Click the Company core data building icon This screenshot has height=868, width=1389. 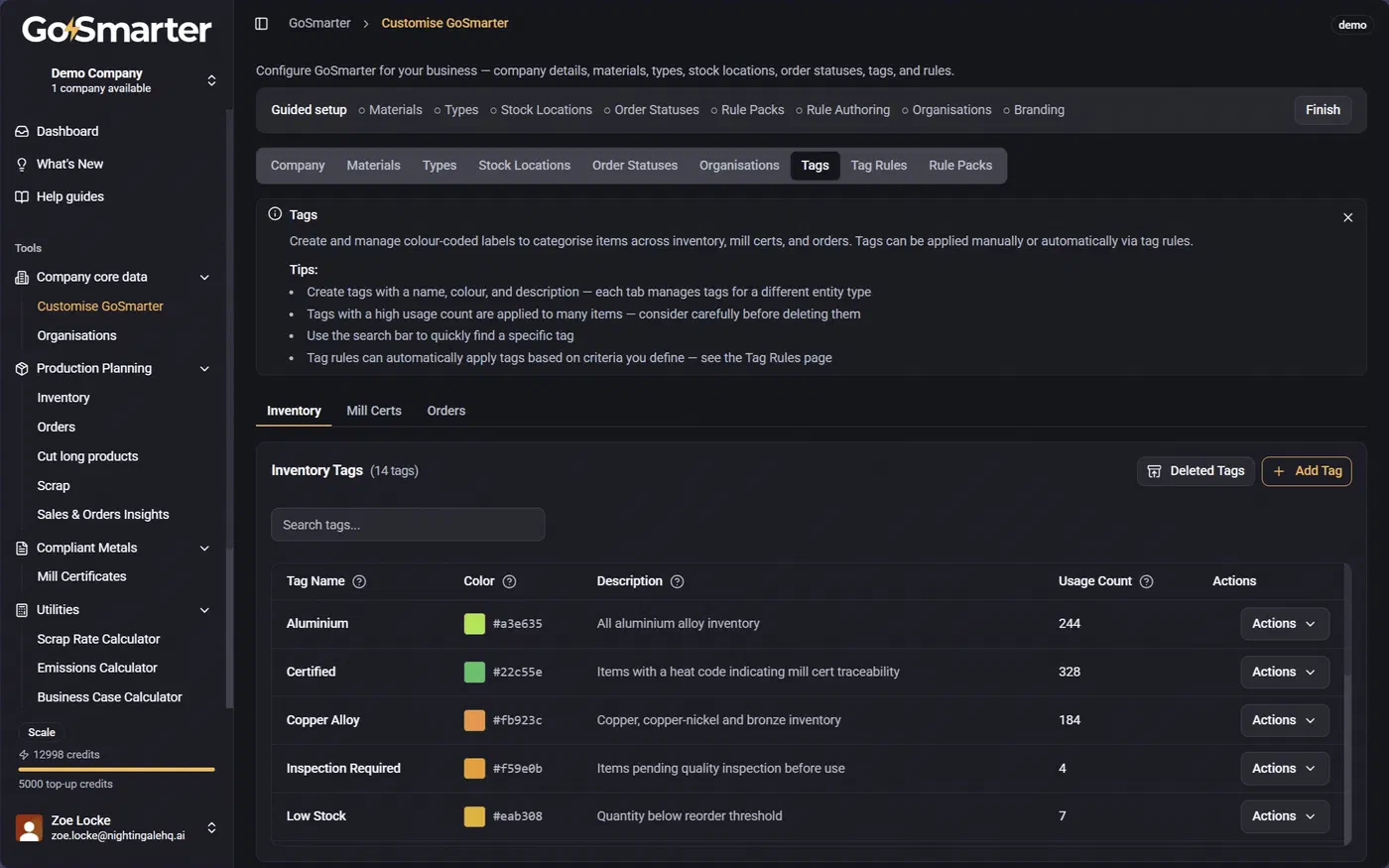[22, 277]
